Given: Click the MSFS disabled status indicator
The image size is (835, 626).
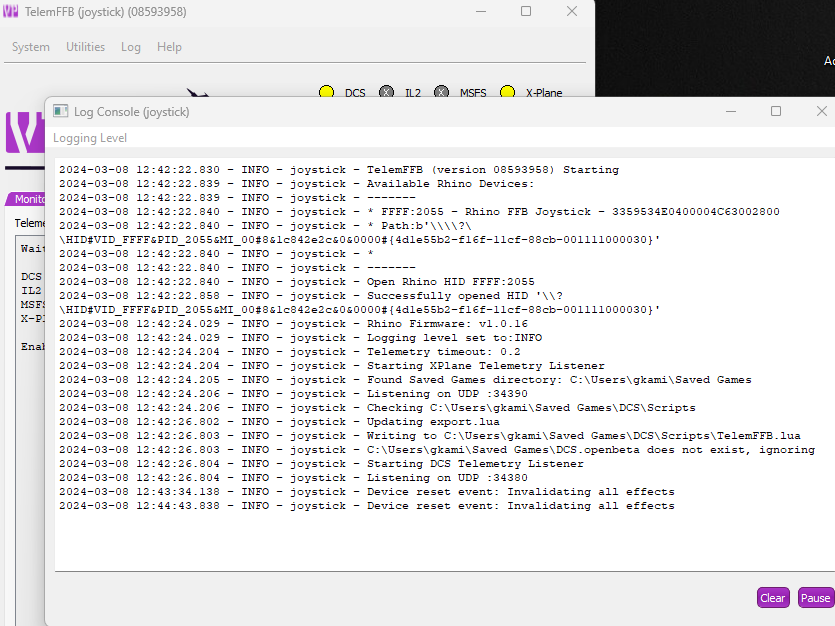Looking at the screenshot, I should tap(441, 93).
